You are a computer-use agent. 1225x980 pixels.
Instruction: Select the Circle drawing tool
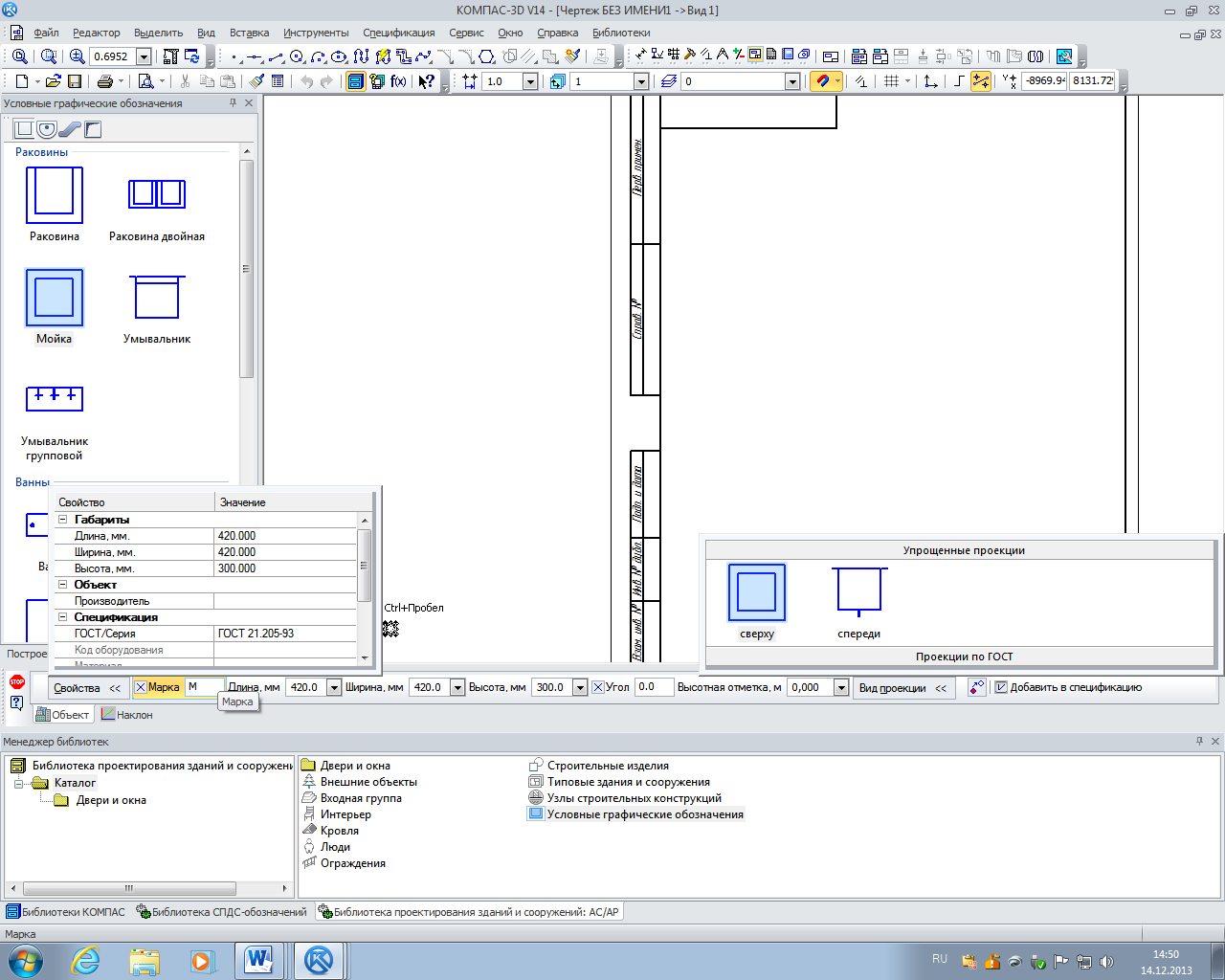[x=297, y=57]
